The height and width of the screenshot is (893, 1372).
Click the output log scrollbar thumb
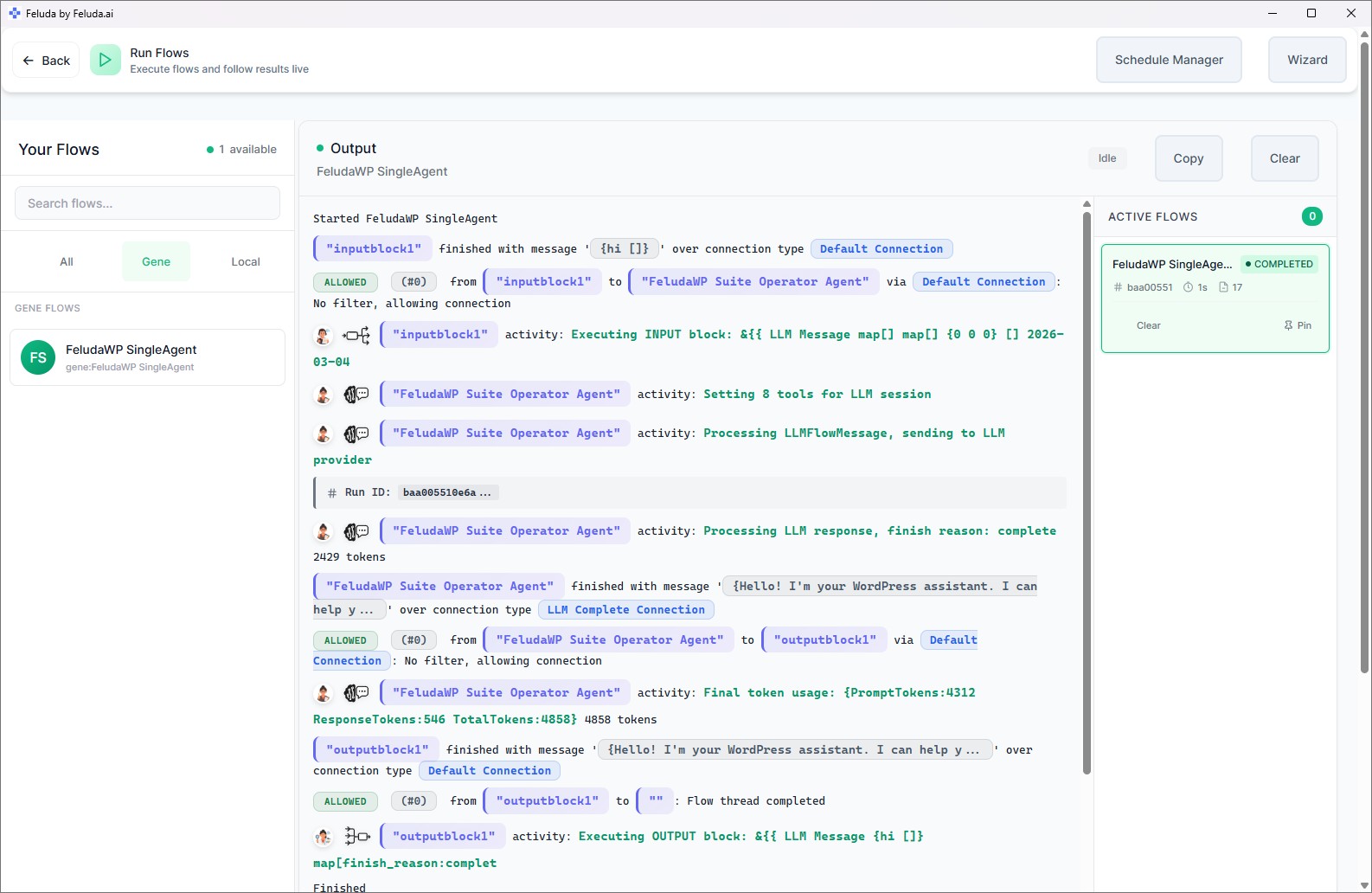tap(1087, 493)
